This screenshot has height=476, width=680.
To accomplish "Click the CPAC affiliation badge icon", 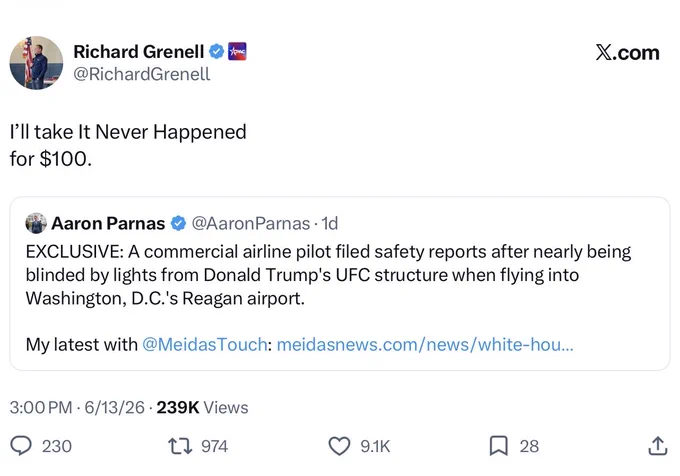I will 237,52.
